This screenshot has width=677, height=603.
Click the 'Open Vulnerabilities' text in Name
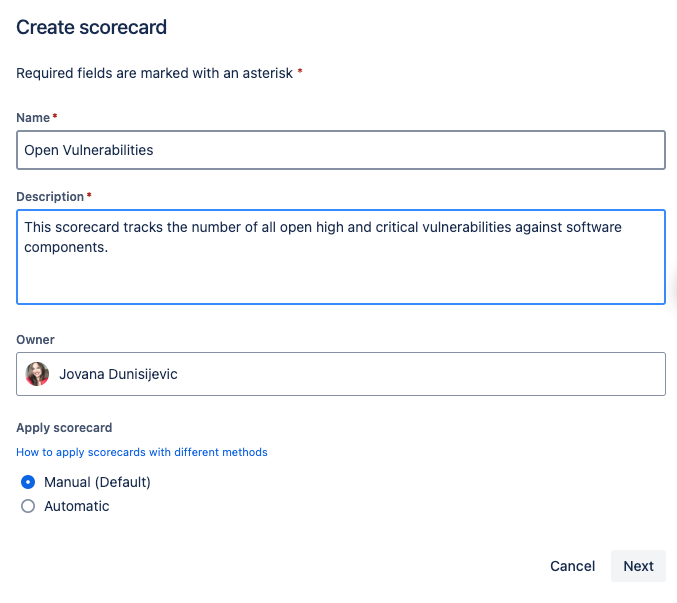(89, 150)
